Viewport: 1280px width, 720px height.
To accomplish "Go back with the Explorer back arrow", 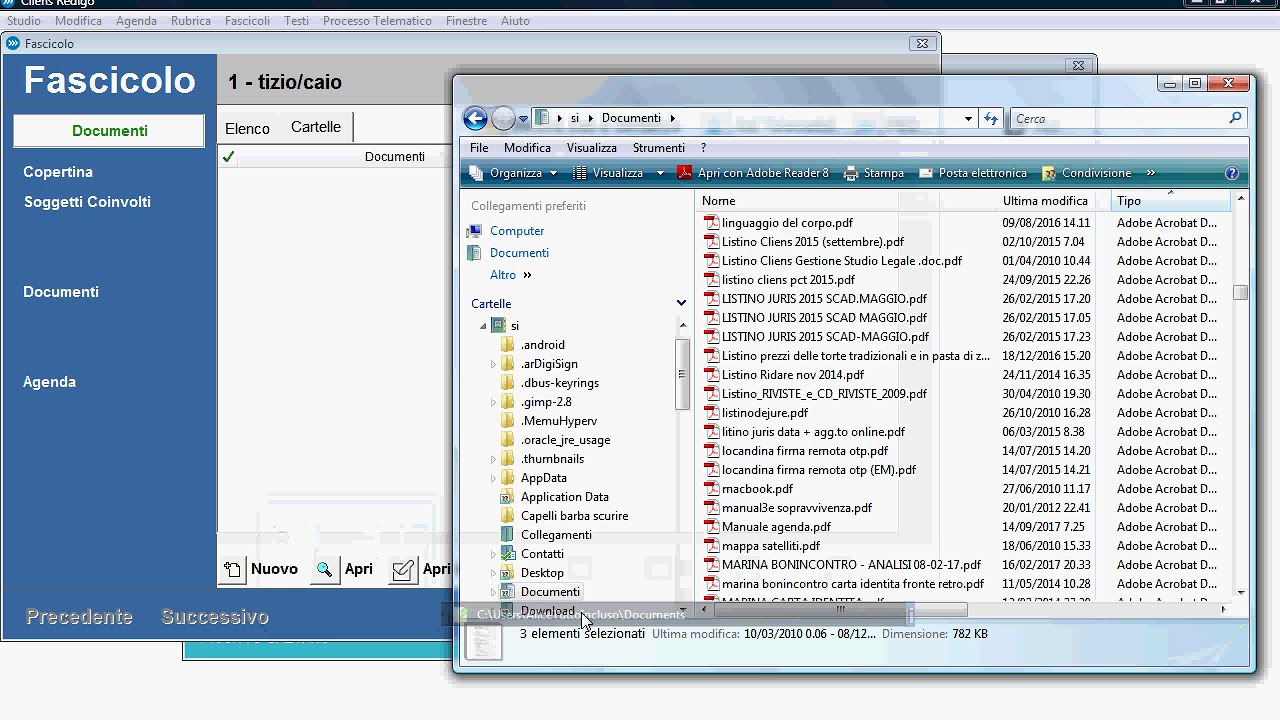I will 476,119.
